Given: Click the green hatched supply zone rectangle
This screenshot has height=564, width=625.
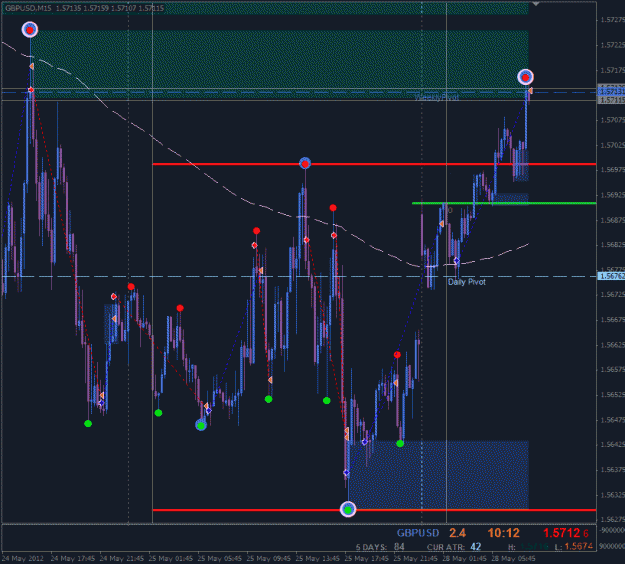Looking at the screenshot, I should point(279,64).
